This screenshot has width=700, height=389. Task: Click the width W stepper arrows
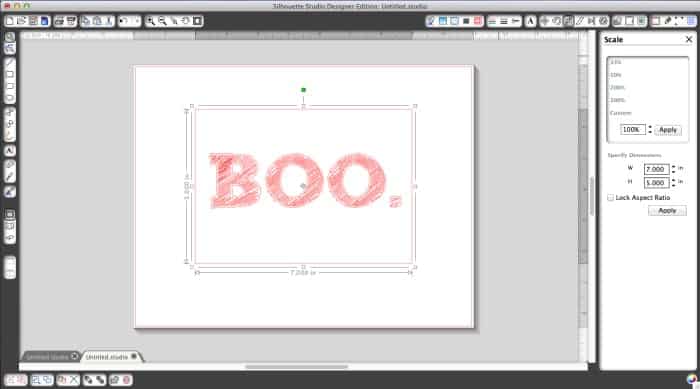pyautogui.click(x=673, y=169)
